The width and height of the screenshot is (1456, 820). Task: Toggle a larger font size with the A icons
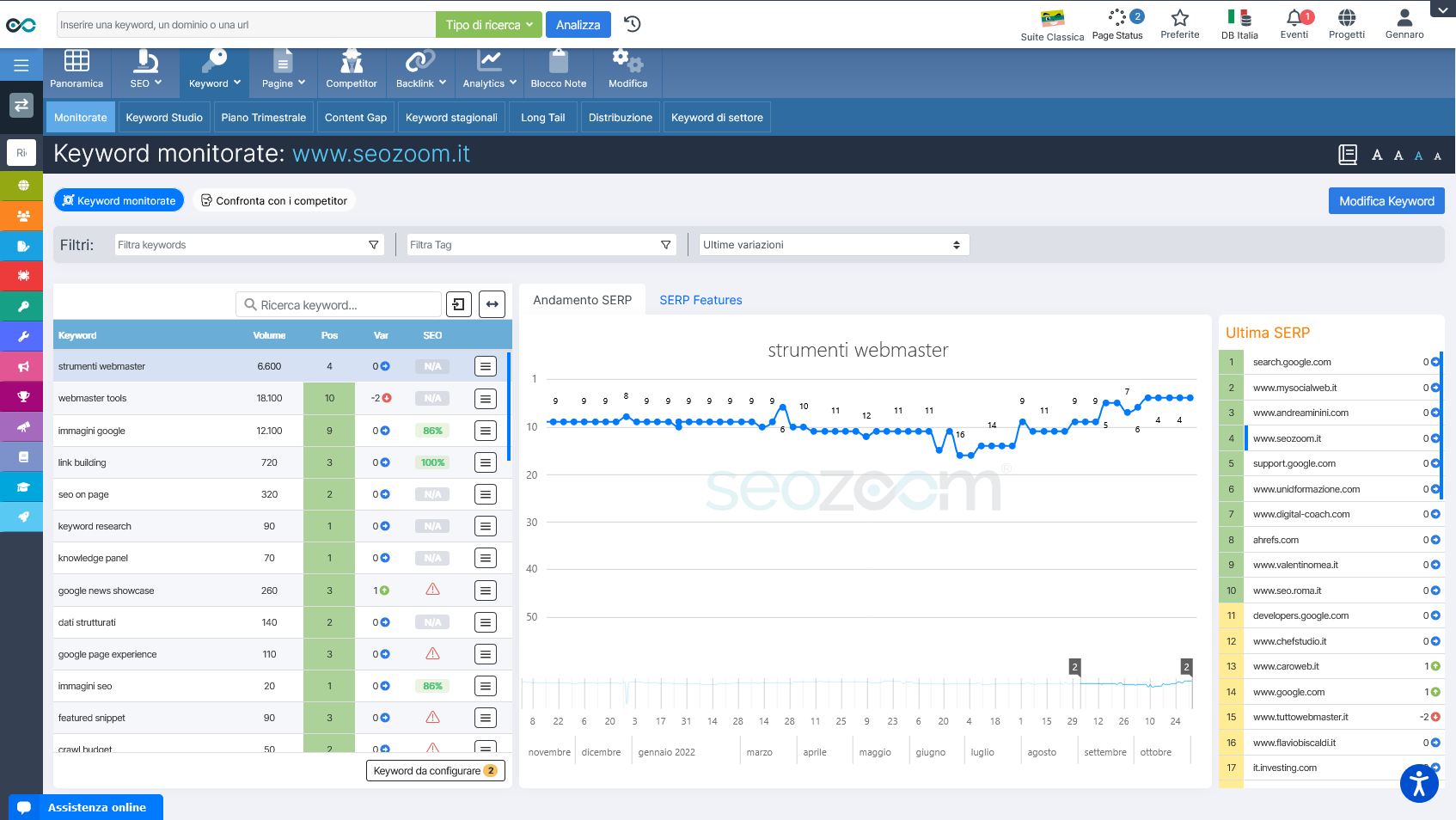pos(1376,156)
